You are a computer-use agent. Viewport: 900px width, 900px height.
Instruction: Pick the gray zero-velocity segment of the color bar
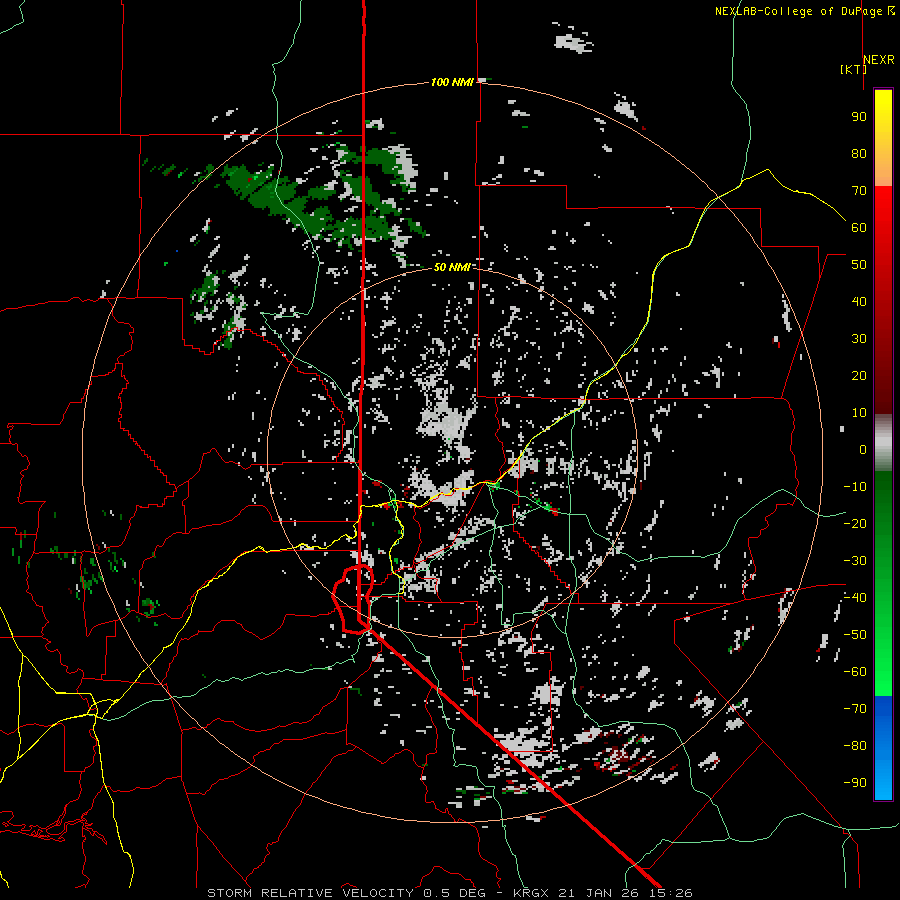883,442
